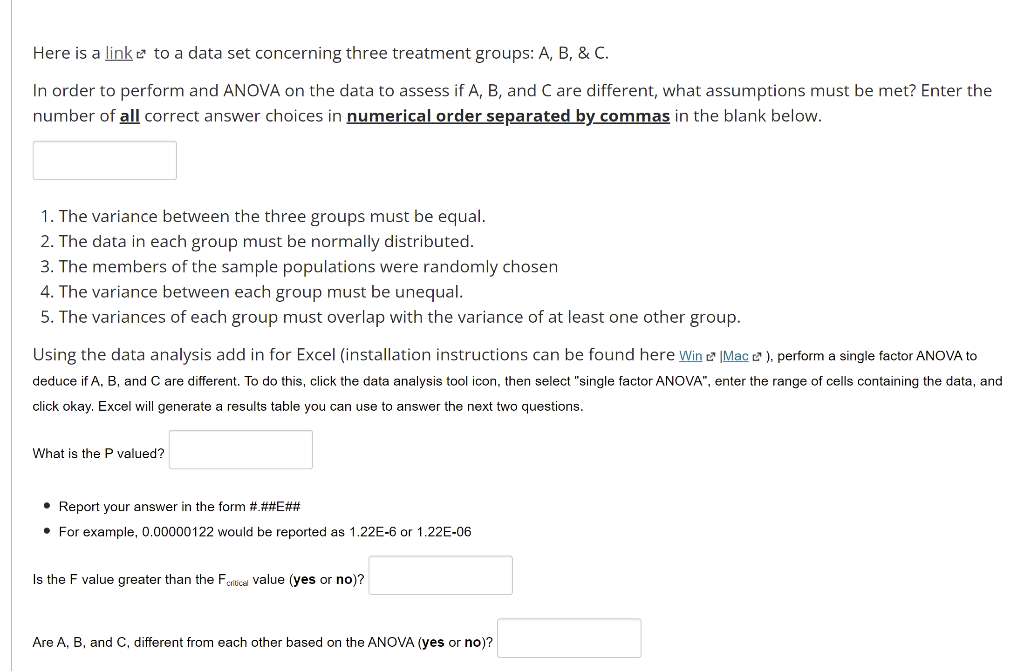
Task: Click the blank answer choices input box
Action: (x=104, y=160)
